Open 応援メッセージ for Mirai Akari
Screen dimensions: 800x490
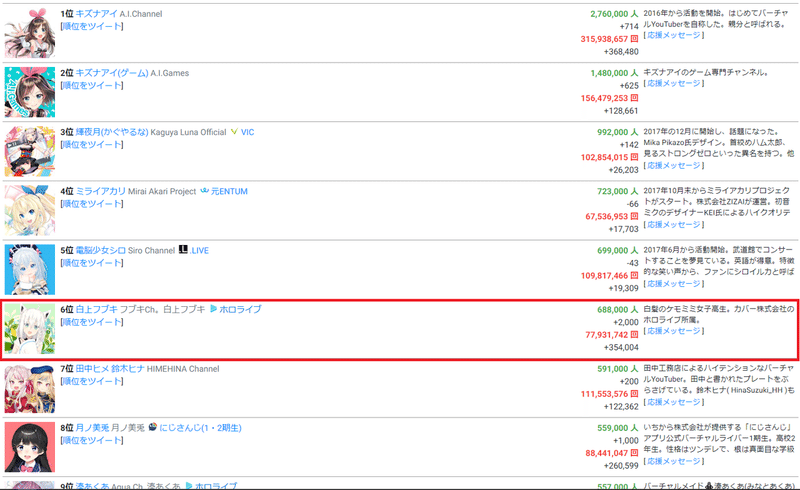click(x=673, y=225)
